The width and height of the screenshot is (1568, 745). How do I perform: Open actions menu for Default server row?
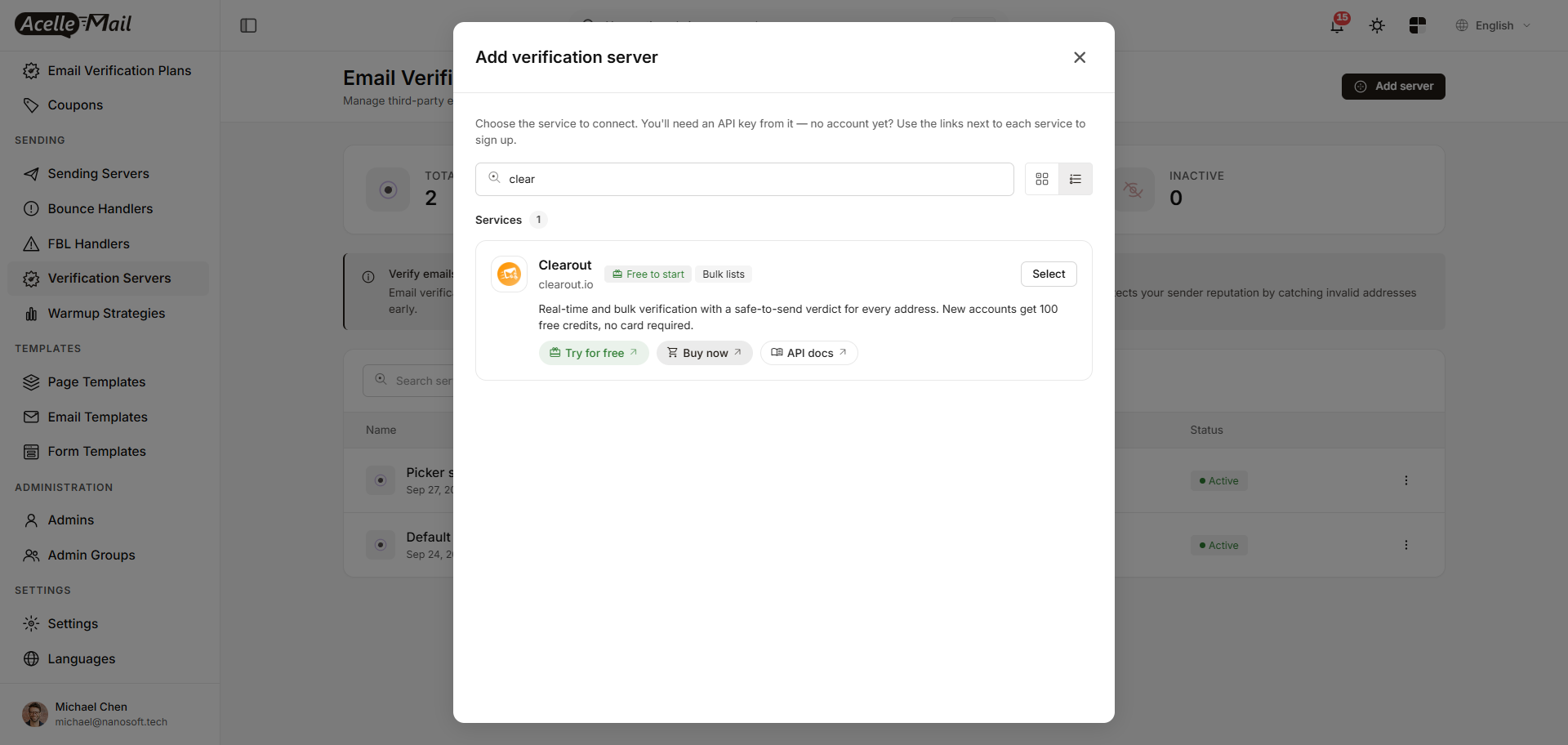1405,545
